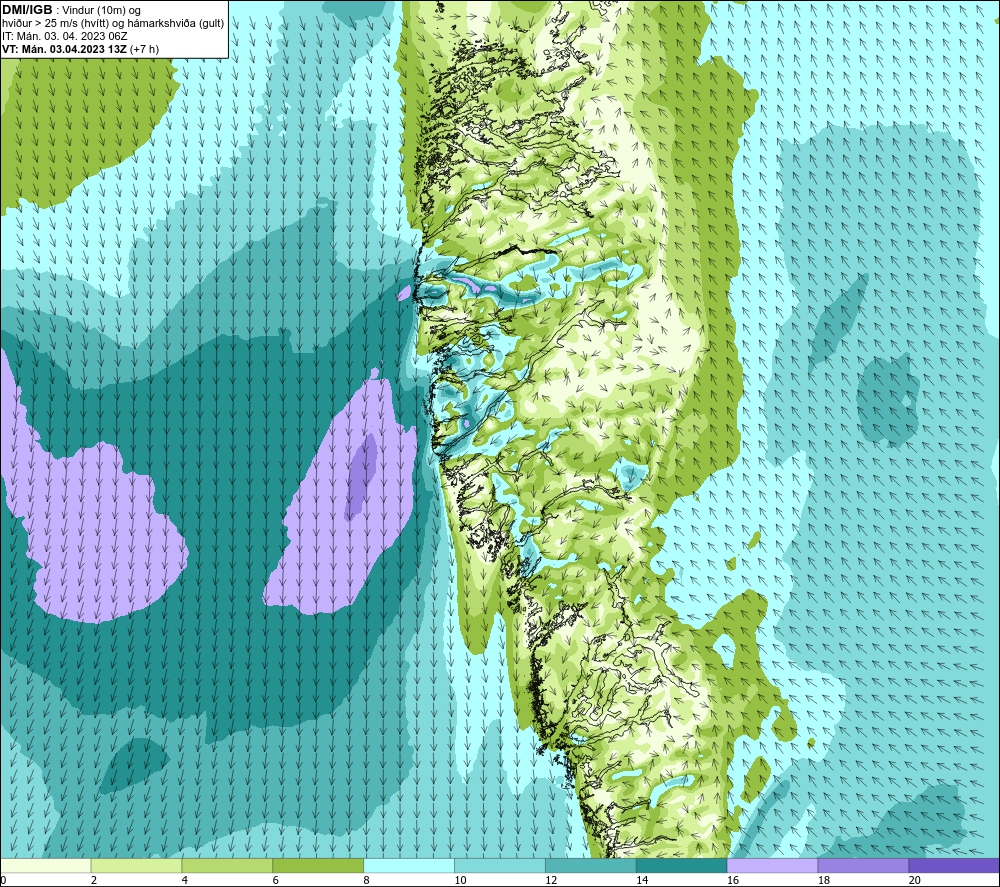The width and height of the screenshot is (1000, 887).
Task: Click the 'IT: Mán. 03. 04. 2023 06Z' line
Action: [x=64, y=36]
